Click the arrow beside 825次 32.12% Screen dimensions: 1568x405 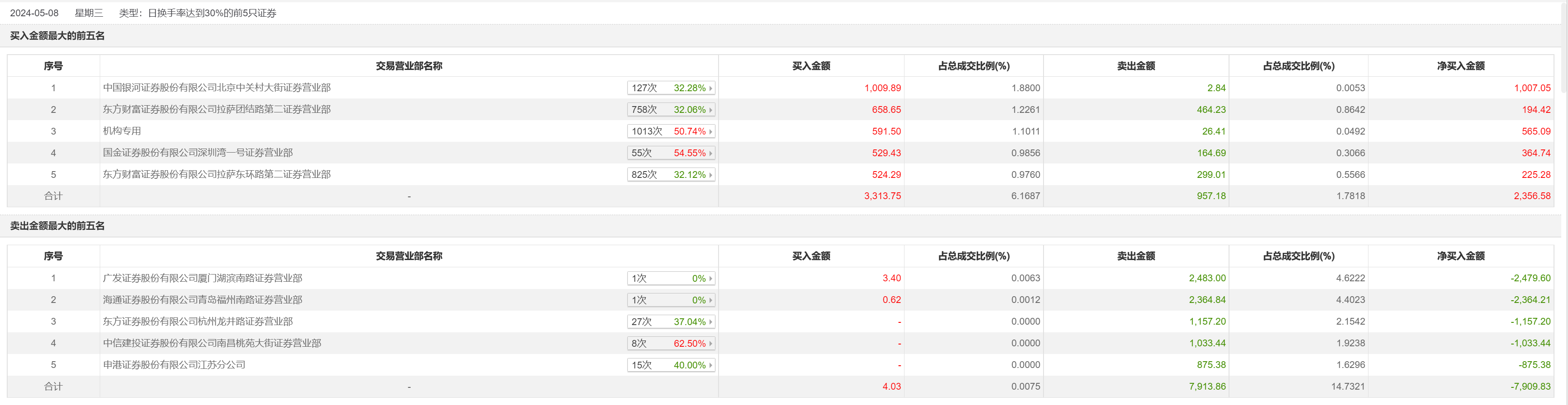coord(710,175)
